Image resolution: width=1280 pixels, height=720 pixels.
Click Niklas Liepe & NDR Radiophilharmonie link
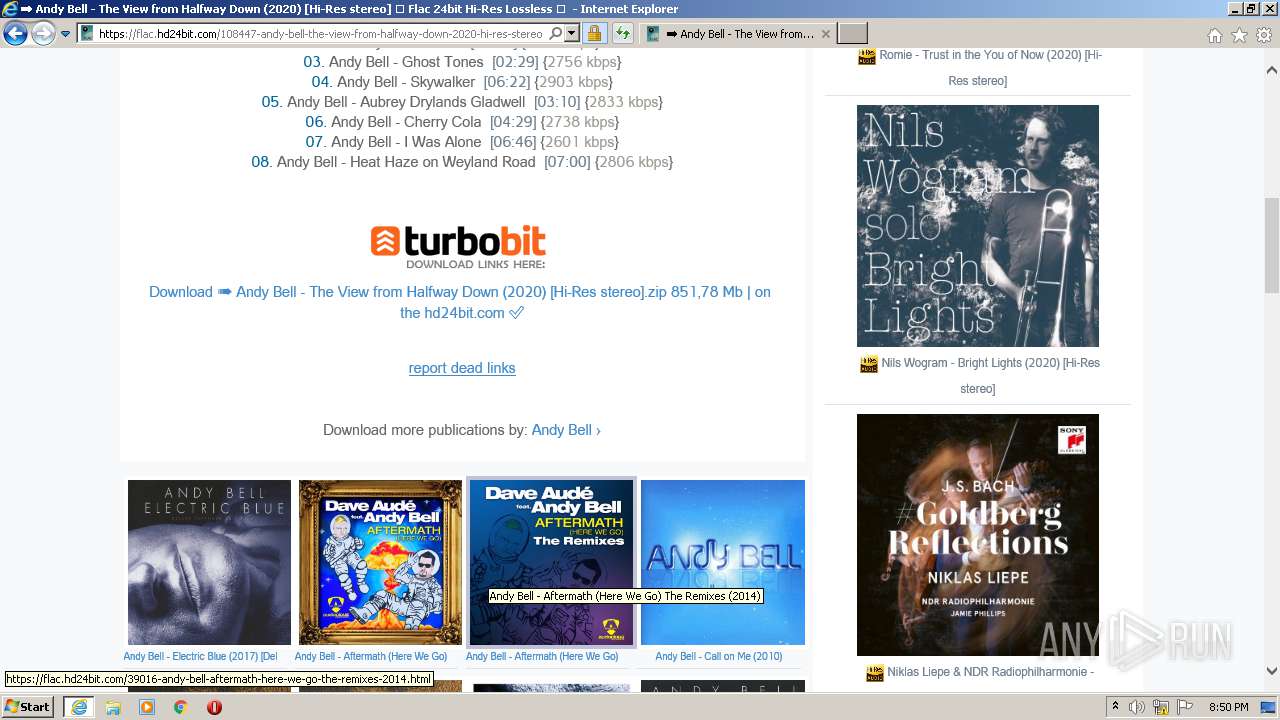[990, 672]
